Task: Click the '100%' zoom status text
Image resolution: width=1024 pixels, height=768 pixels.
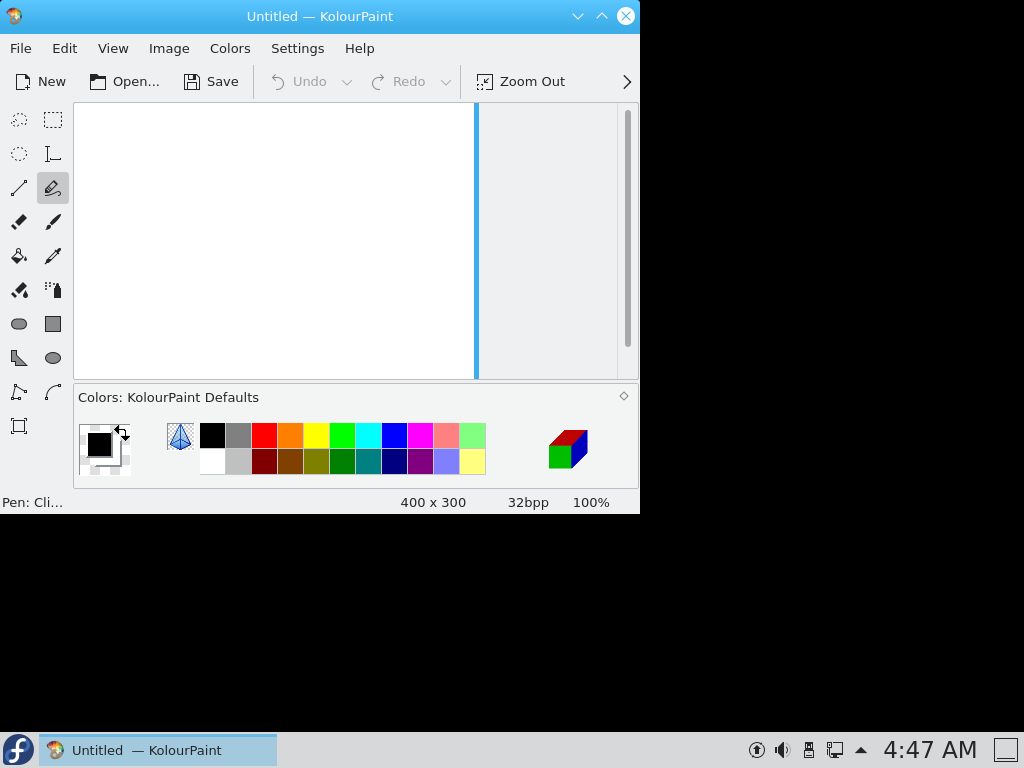Action: [x=591, y=503]
